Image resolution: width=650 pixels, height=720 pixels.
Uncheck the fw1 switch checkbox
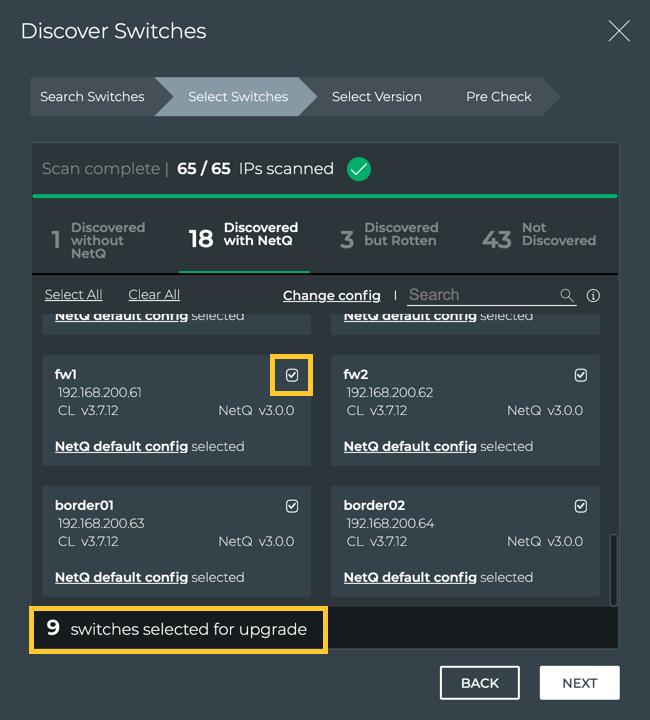click(x=292, y=375)
